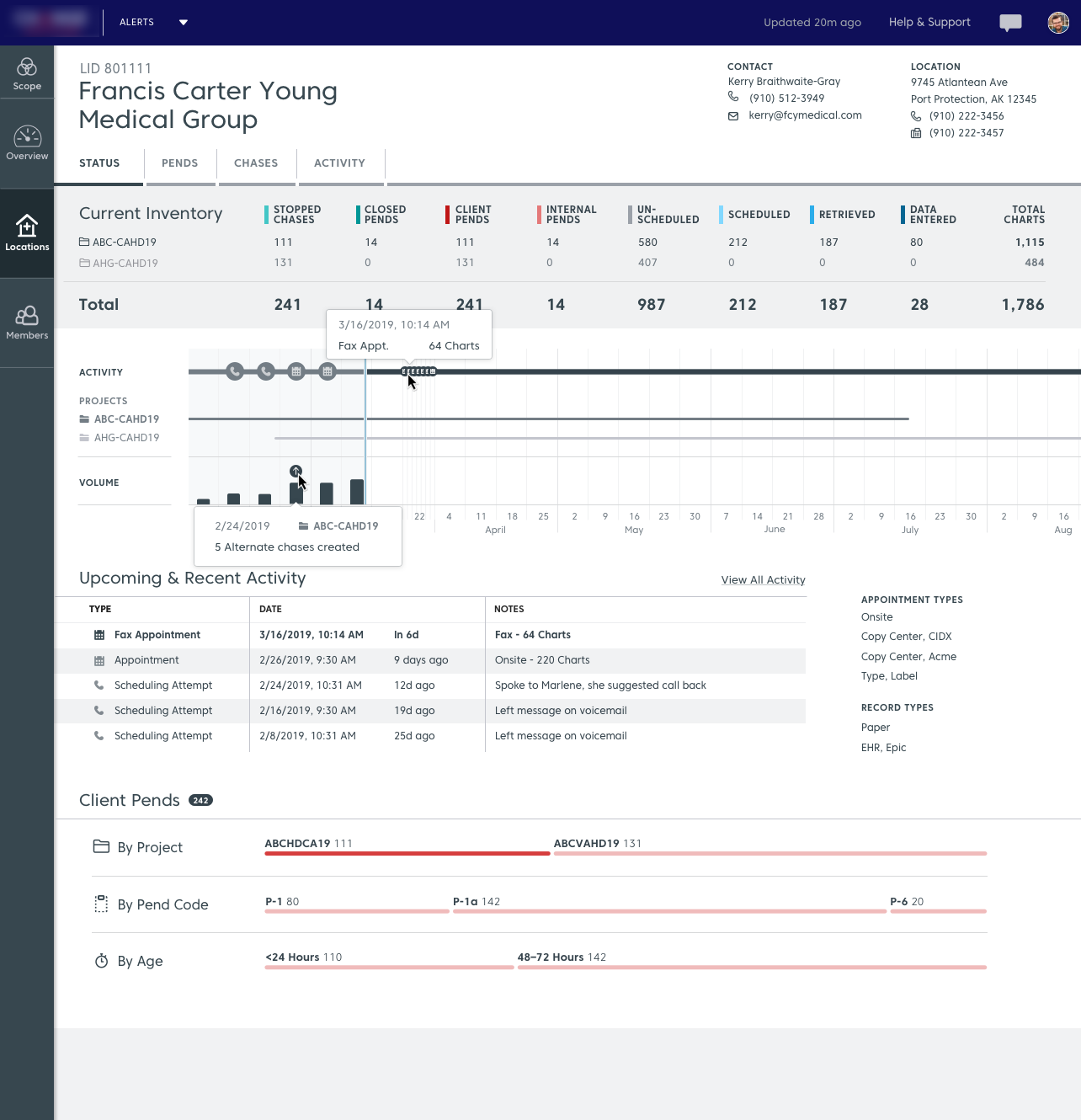The width and height of the screenshot is (1081, 1120).
Task: Click the Total Charts value 1,786
Action: (1023, 305)
